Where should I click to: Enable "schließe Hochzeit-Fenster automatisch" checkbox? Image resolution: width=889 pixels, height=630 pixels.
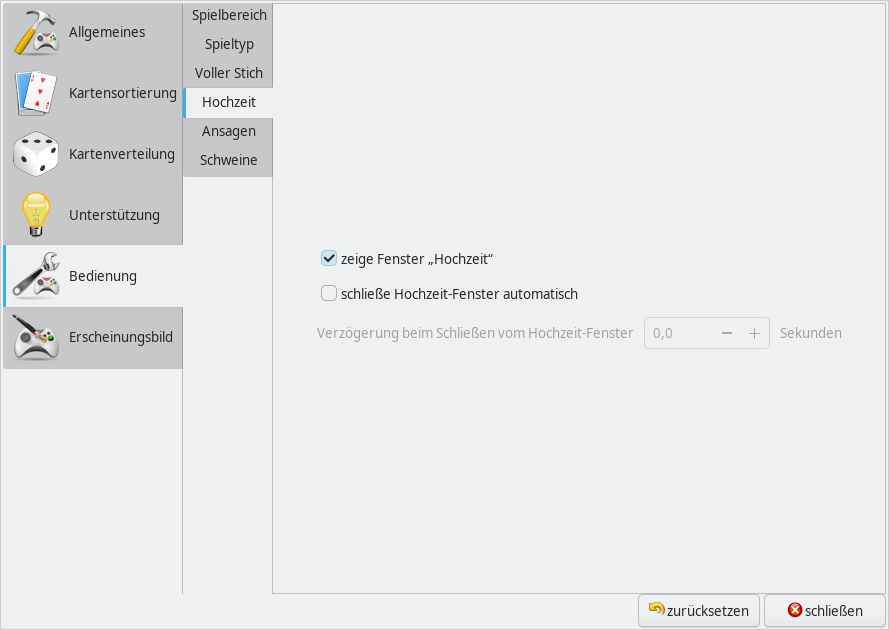pos(328,294)
